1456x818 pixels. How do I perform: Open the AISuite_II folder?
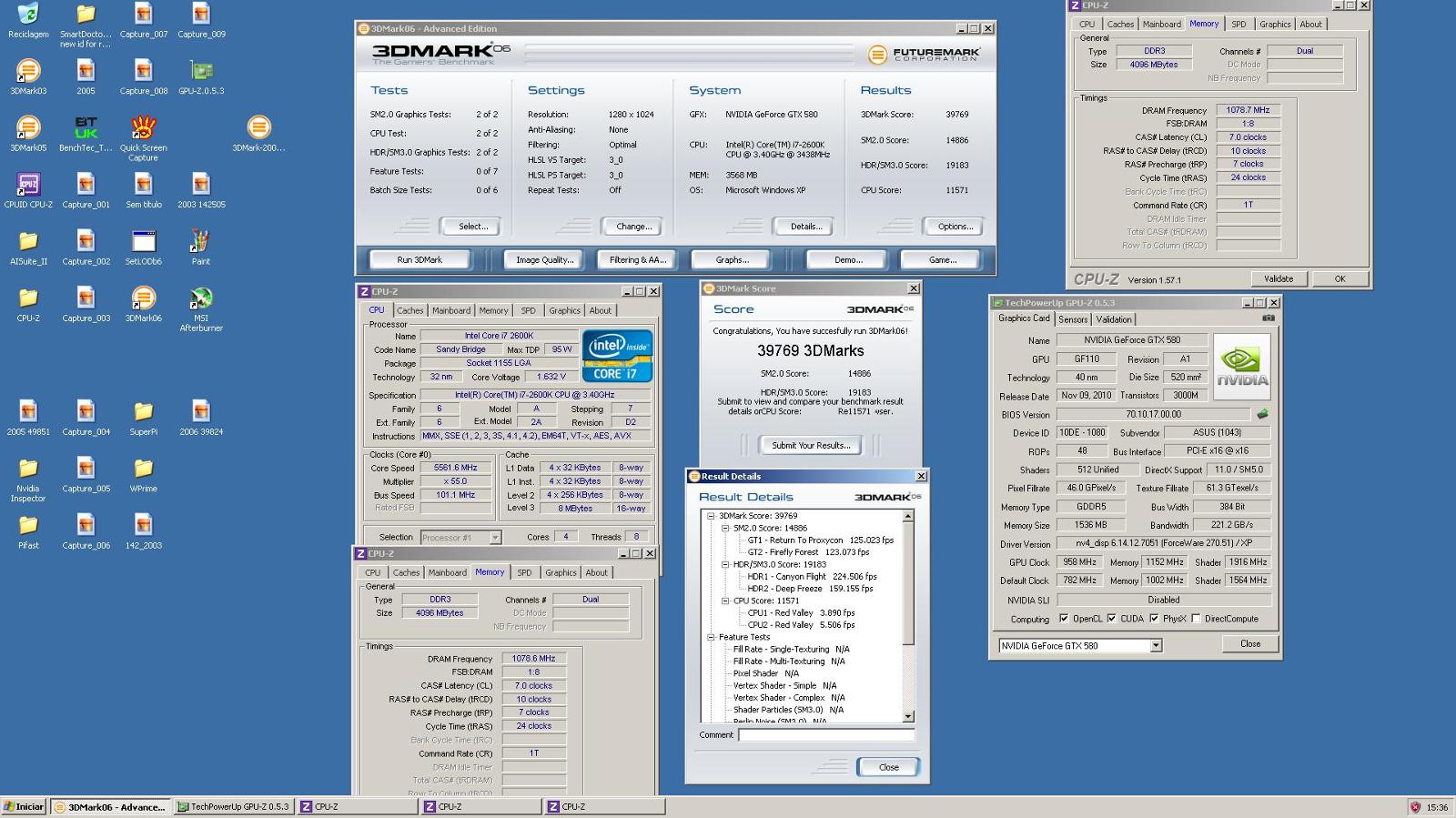point(28,247)
